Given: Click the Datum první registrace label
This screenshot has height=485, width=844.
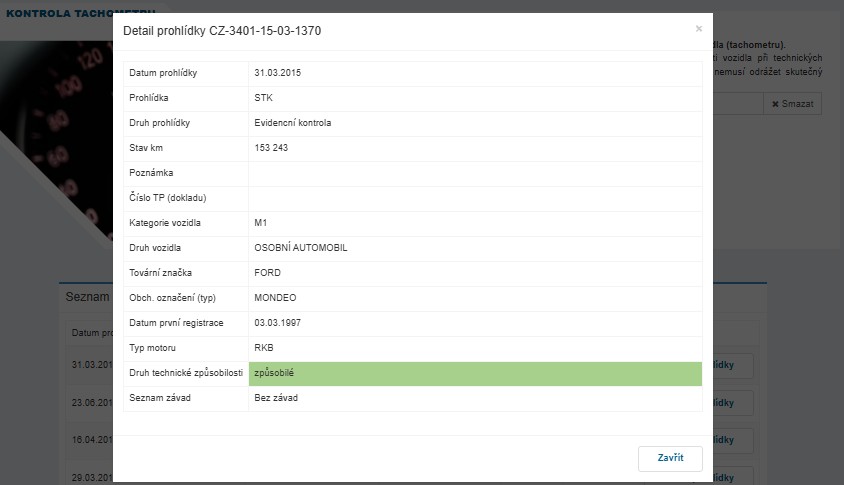Looking at the screenshot, I should (176, 322).
